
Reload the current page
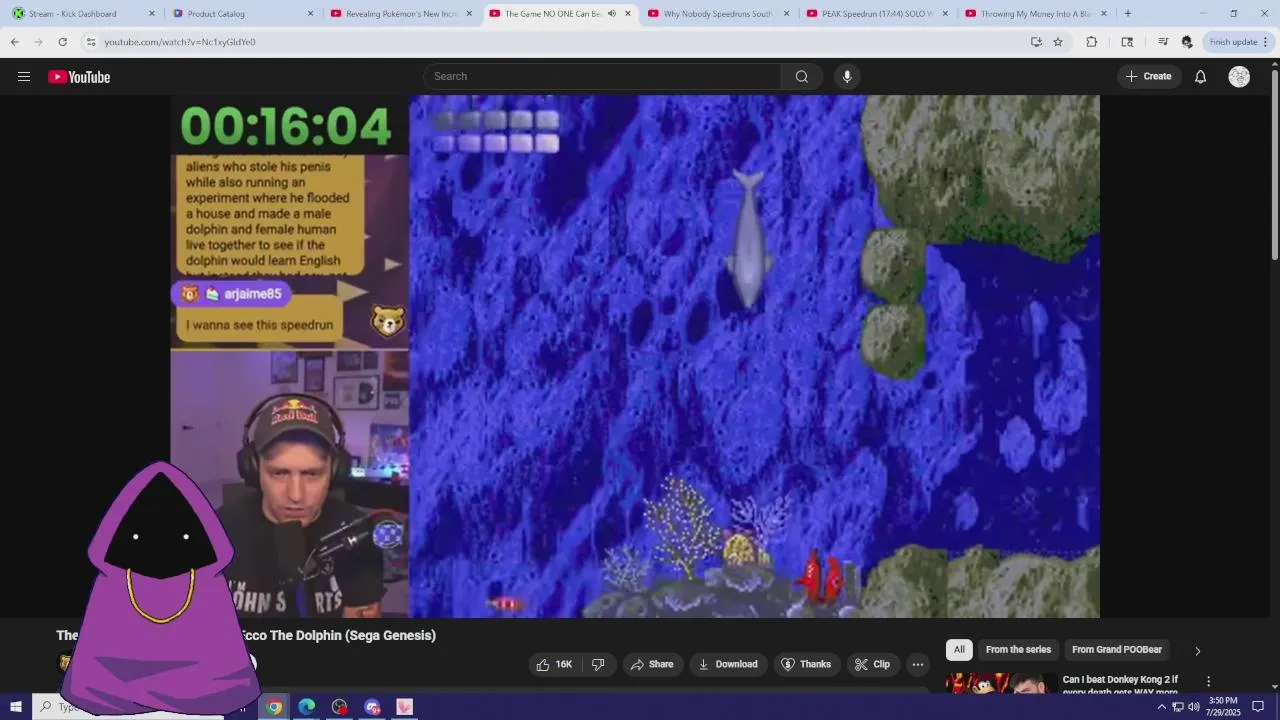click(x=63, y=42)
